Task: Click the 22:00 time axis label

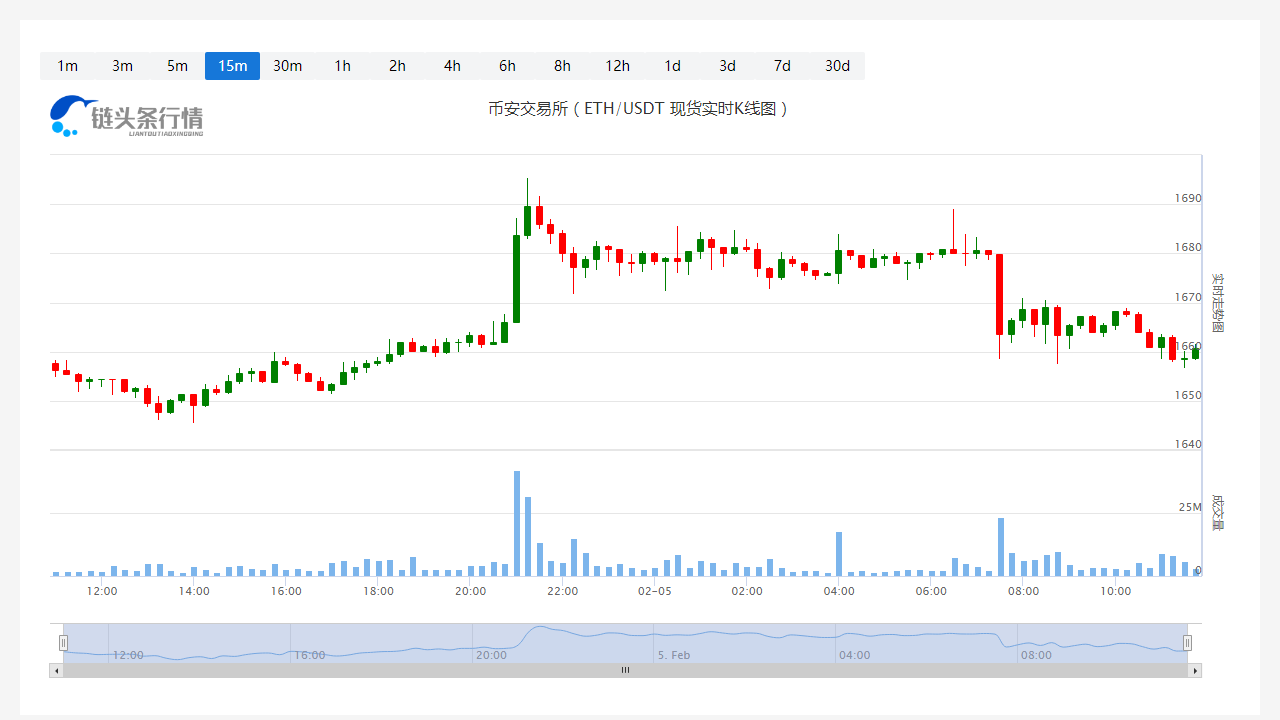Action: tap(562, 591)
